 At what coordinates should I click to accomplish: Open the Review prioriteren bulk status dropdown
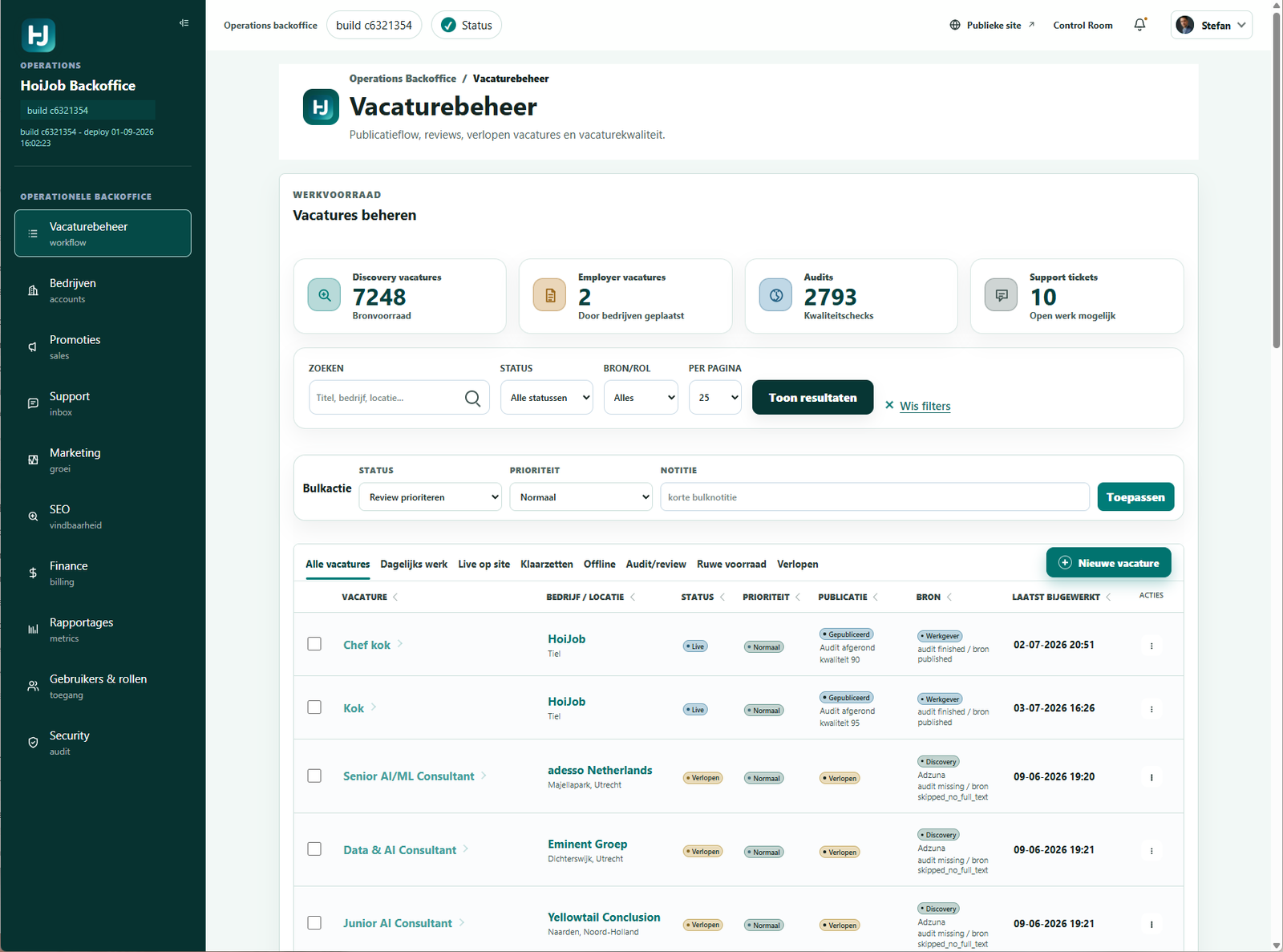point(431,497)
